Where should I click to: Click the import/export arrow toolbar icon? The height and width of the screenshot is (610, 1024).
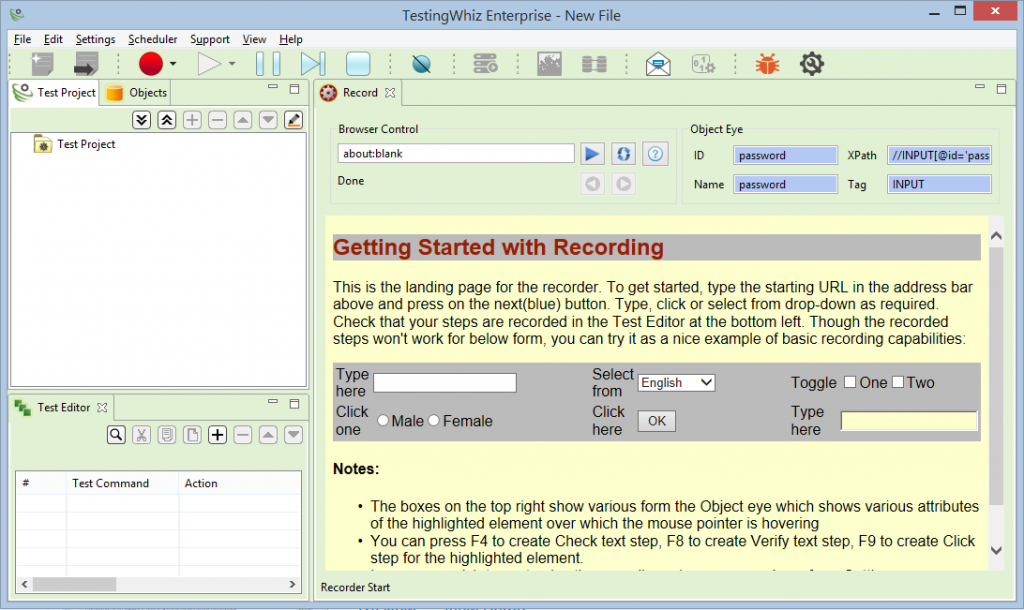tap(86, 64)
